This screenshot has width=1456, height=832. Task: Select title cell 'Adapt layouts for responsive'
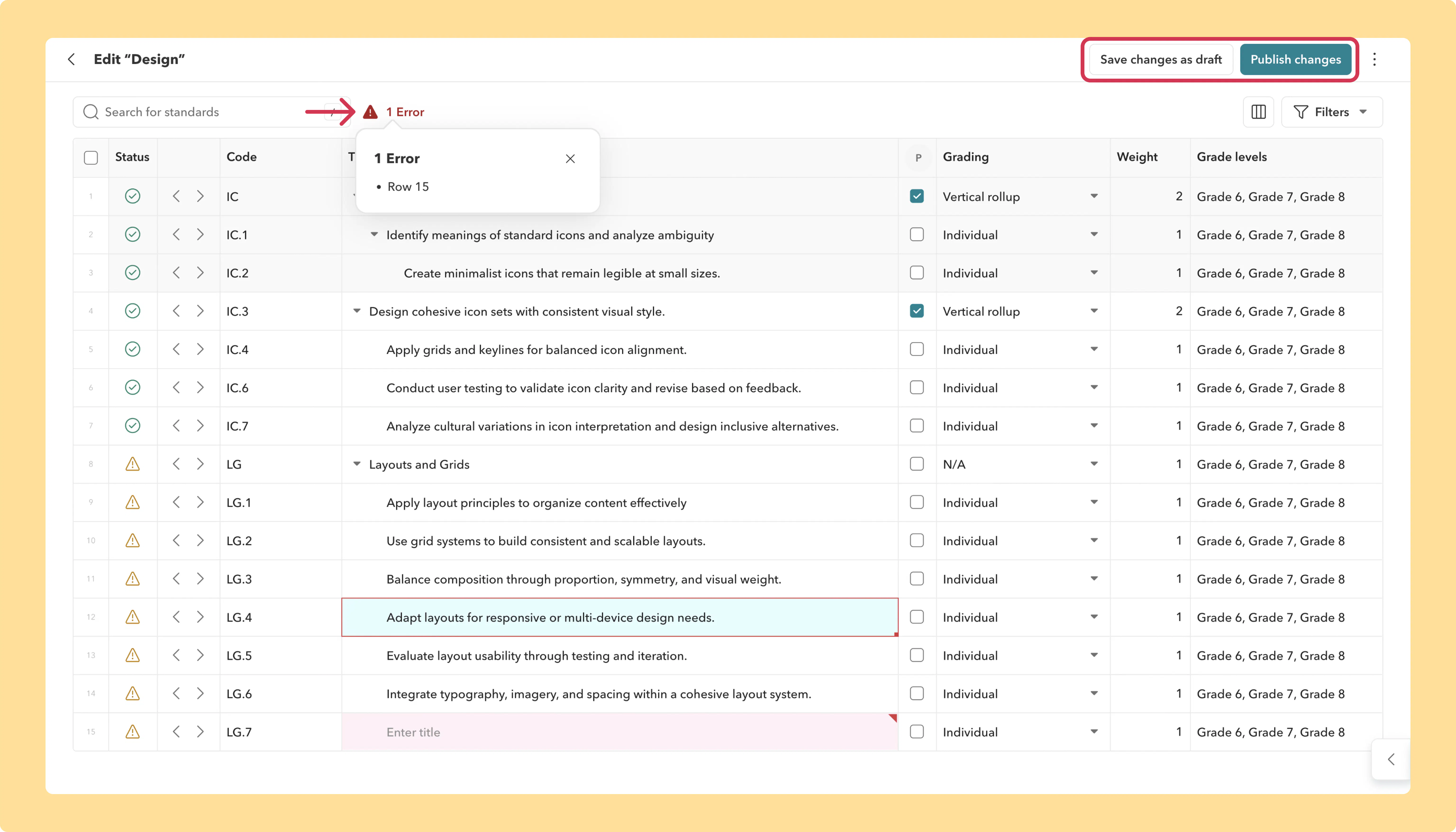(620, 617)
